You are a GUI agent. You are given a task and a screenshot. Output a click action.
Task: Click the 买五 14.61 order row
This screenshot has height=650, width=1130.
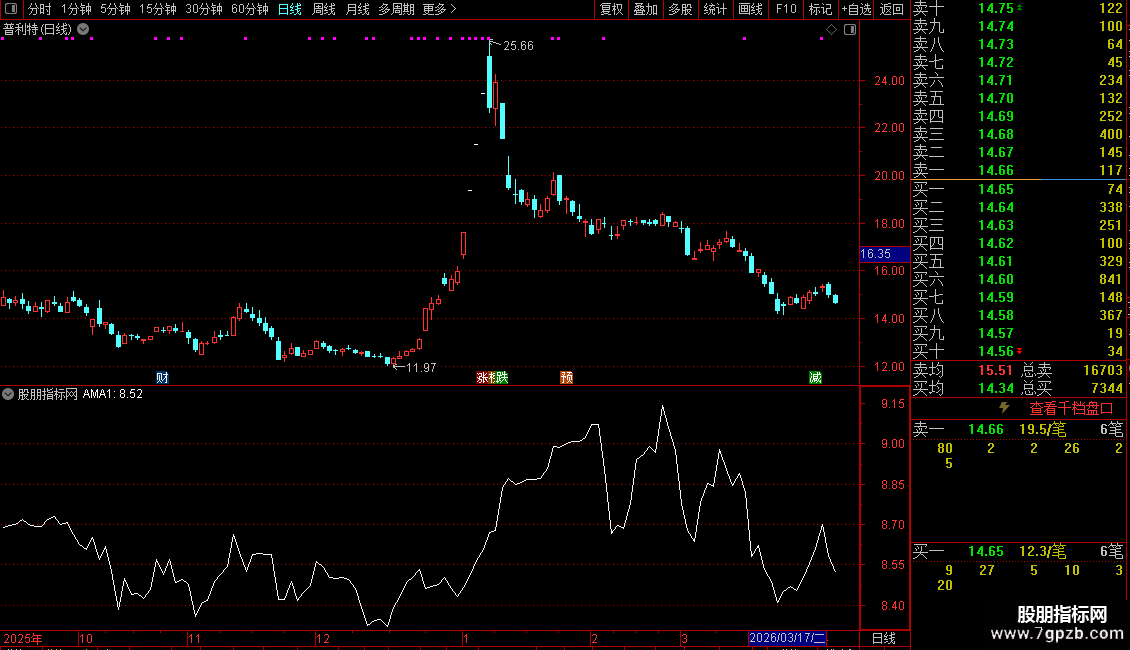pos(1018,261)
